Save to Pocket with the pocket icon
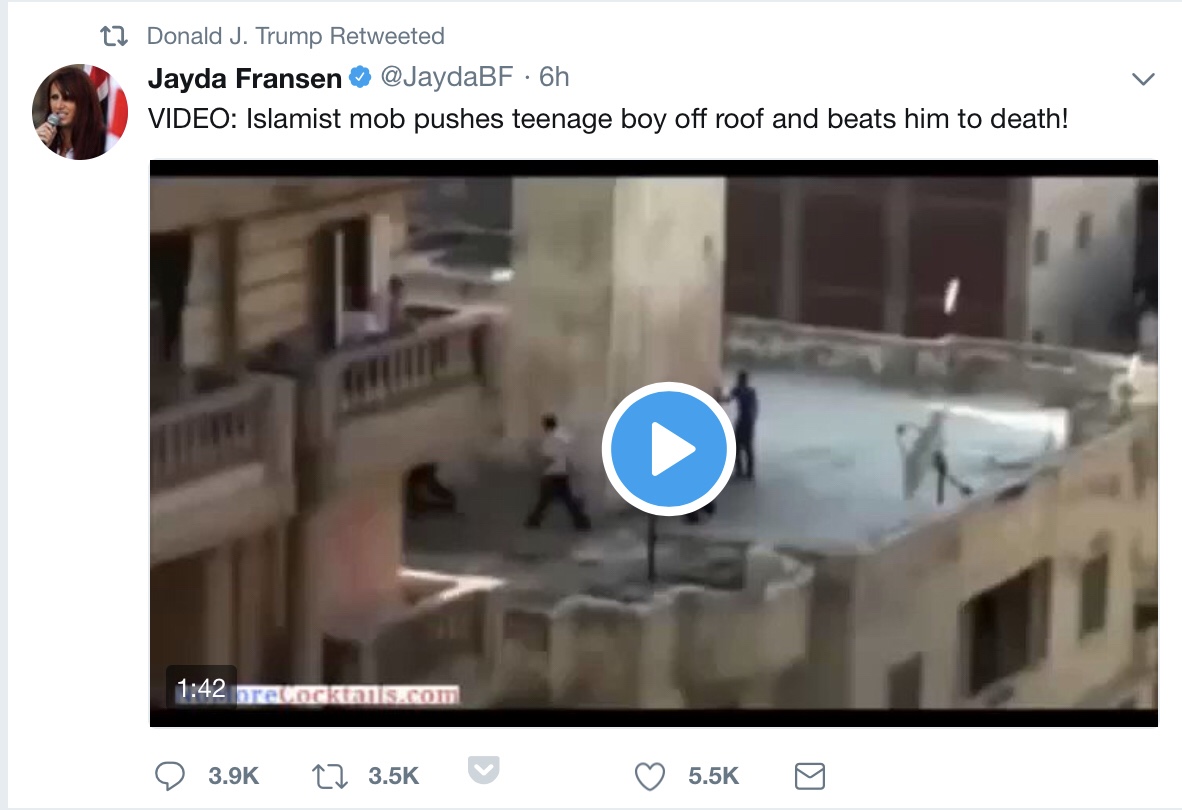The width and height of the screenshot is (1182, 810). (x=483, y=770)
